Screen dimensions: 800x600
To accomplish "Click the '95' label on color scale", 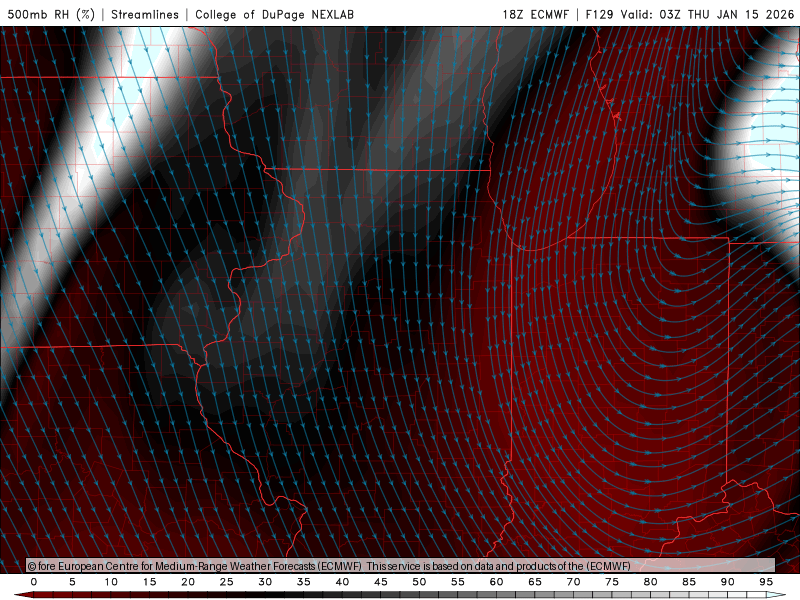I will [766, 582].
